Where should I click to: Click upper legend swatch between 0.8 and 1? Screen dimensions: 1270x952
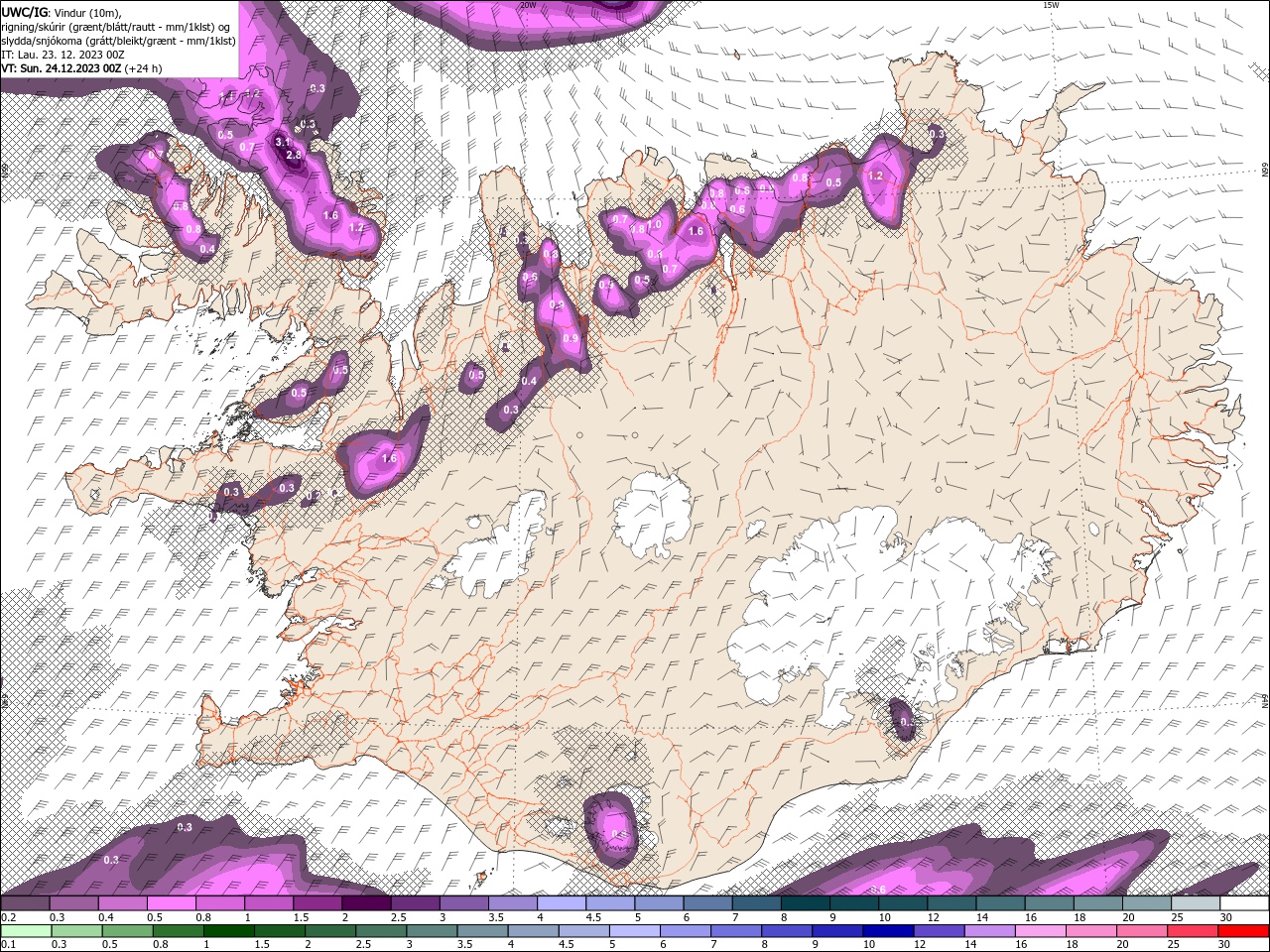220,904
